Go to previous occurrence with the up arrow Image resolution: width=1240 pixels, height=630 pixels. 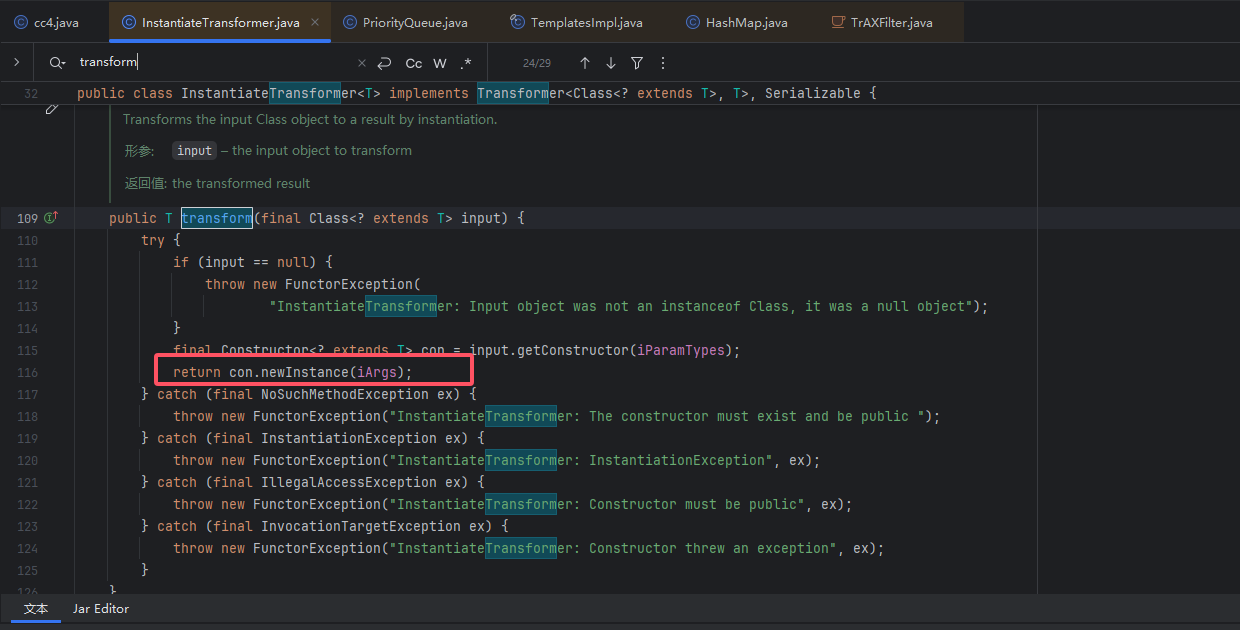pyautogui.click(x=585, y=63)
